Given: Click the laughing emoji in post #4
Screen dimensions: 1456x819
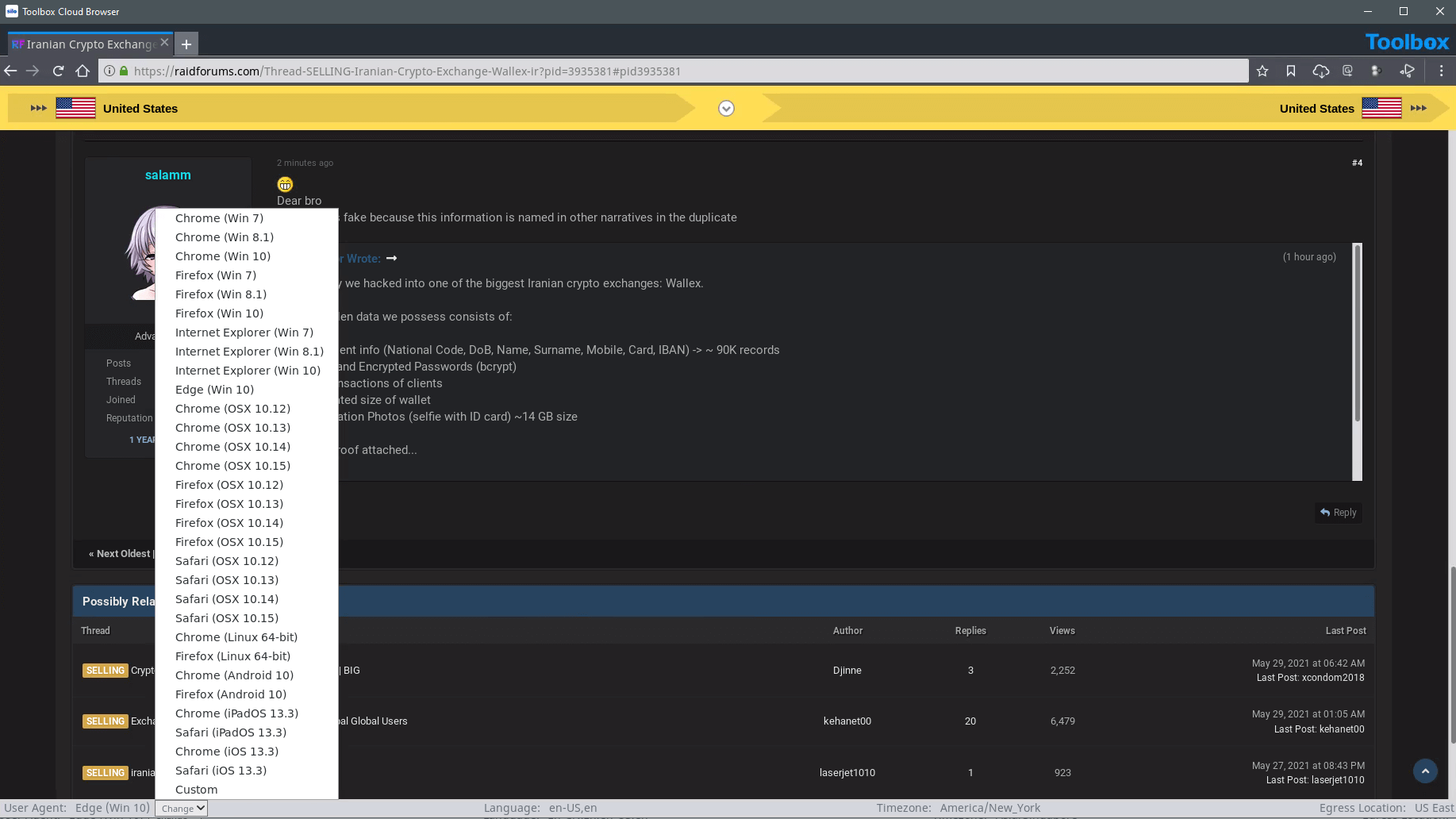Looking at the screenshot, I should (285, 184).
